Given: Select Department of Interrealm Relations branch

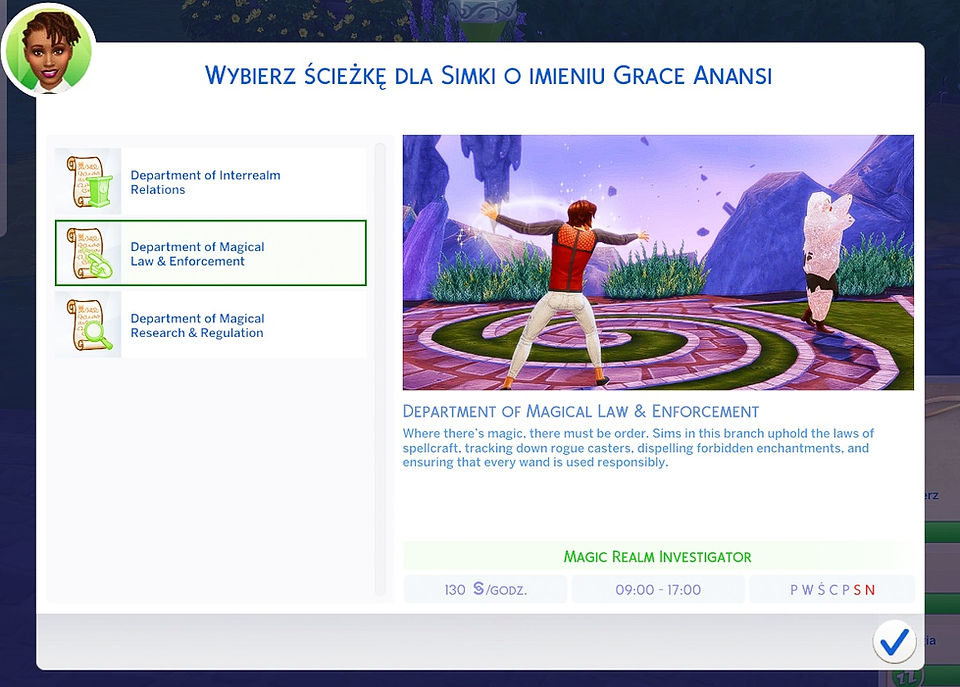Looking at the screenshot, I should (211, 182).
